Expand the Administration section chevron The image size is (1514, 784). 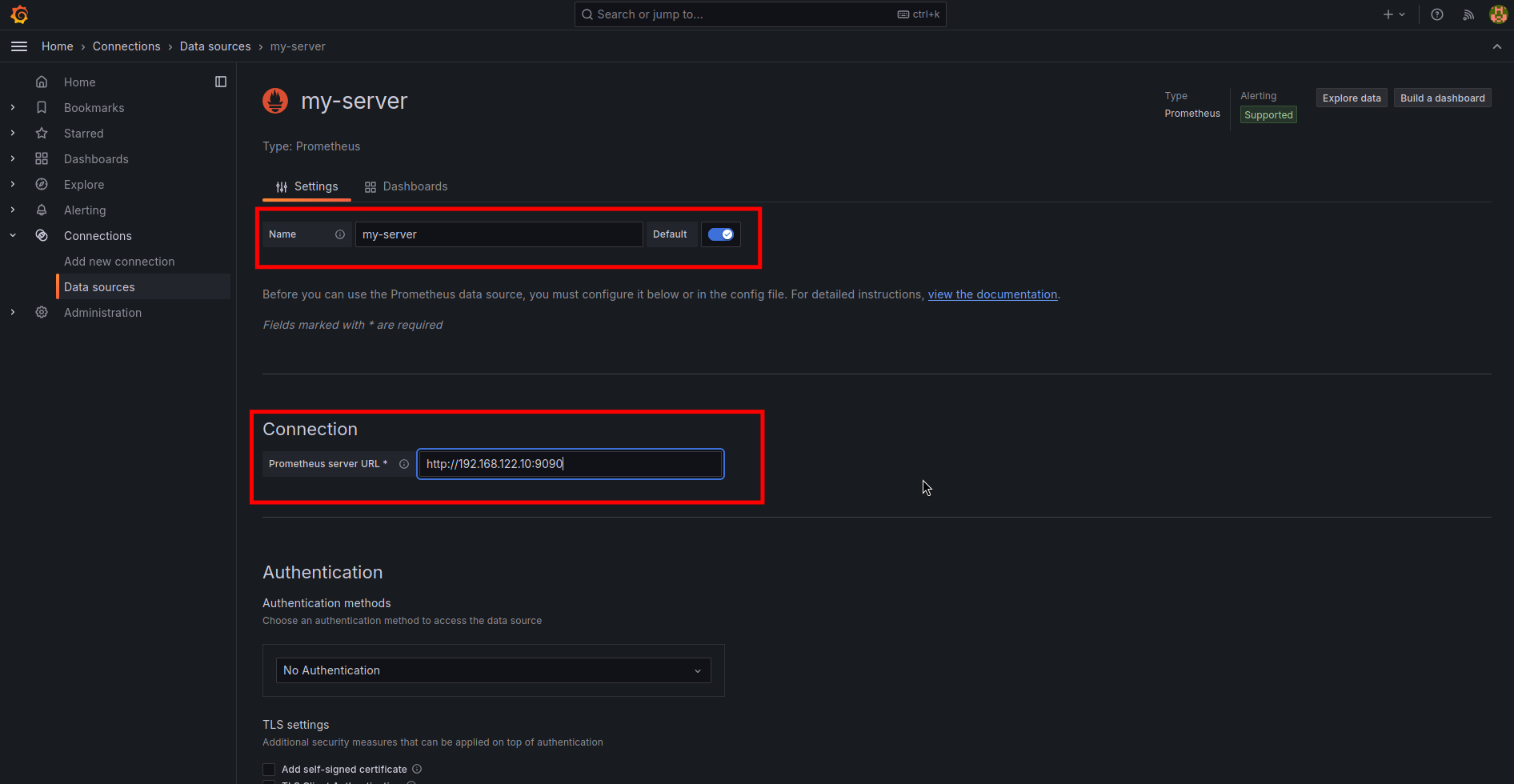13,312
